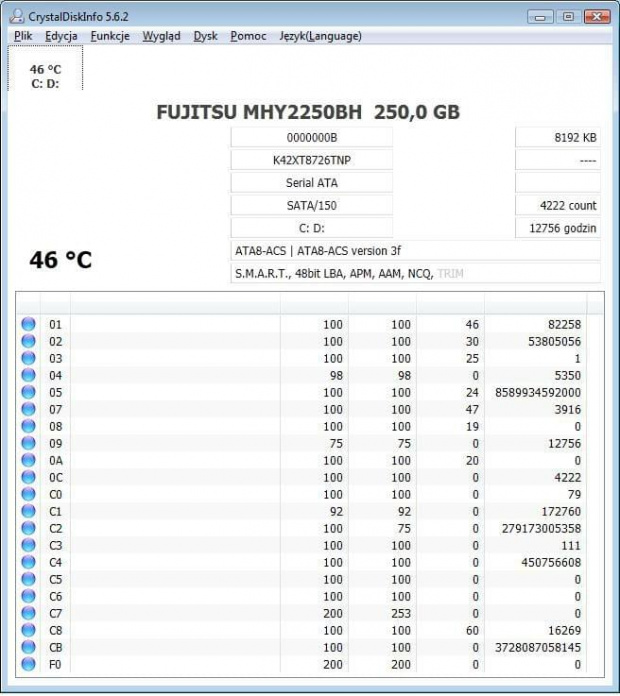Click the status icon for attribute 09
620x696 pixels.
tap(28, 443)
